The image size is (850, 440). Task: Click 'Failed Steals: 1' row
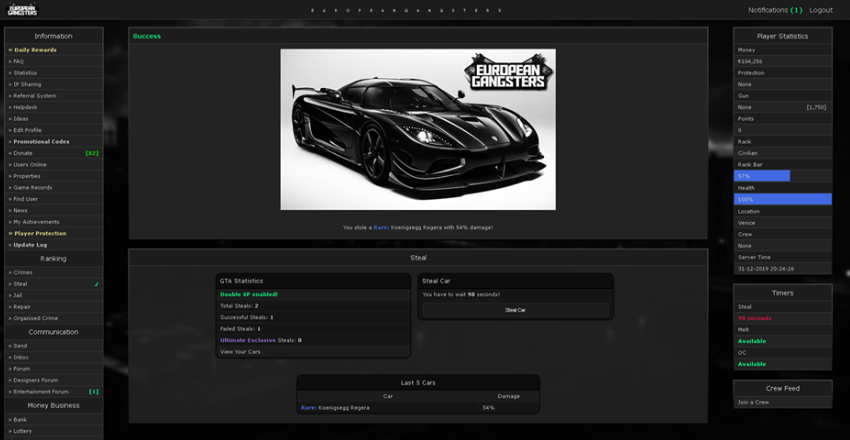coord(313,329)
